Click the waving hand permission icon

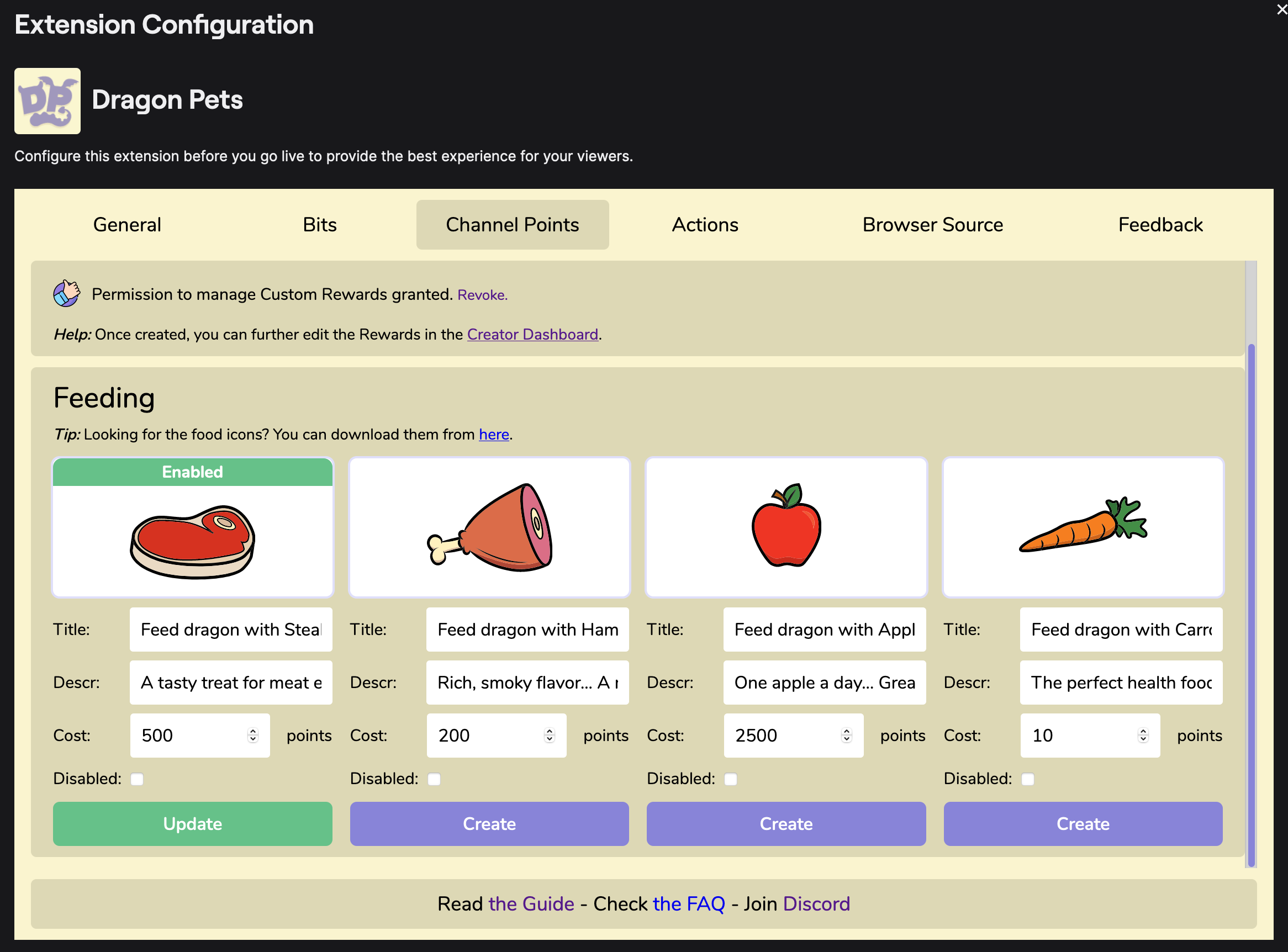pos(67,293)
